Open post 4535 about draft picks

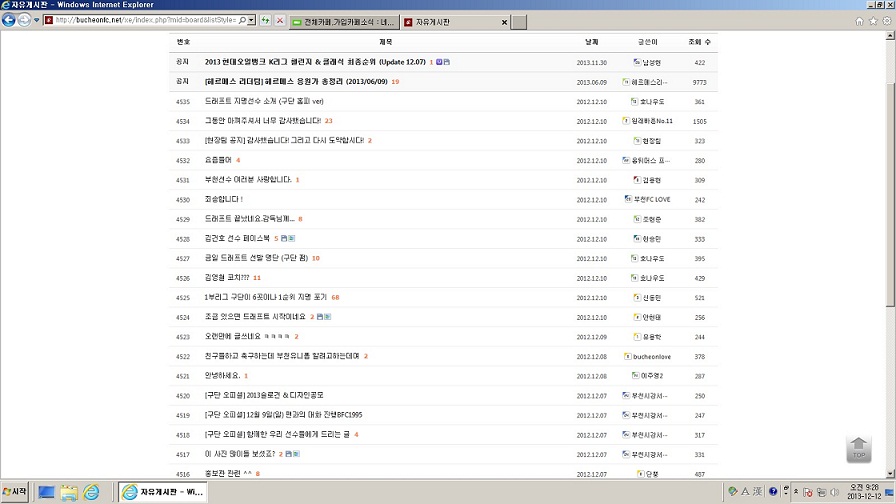264,101
